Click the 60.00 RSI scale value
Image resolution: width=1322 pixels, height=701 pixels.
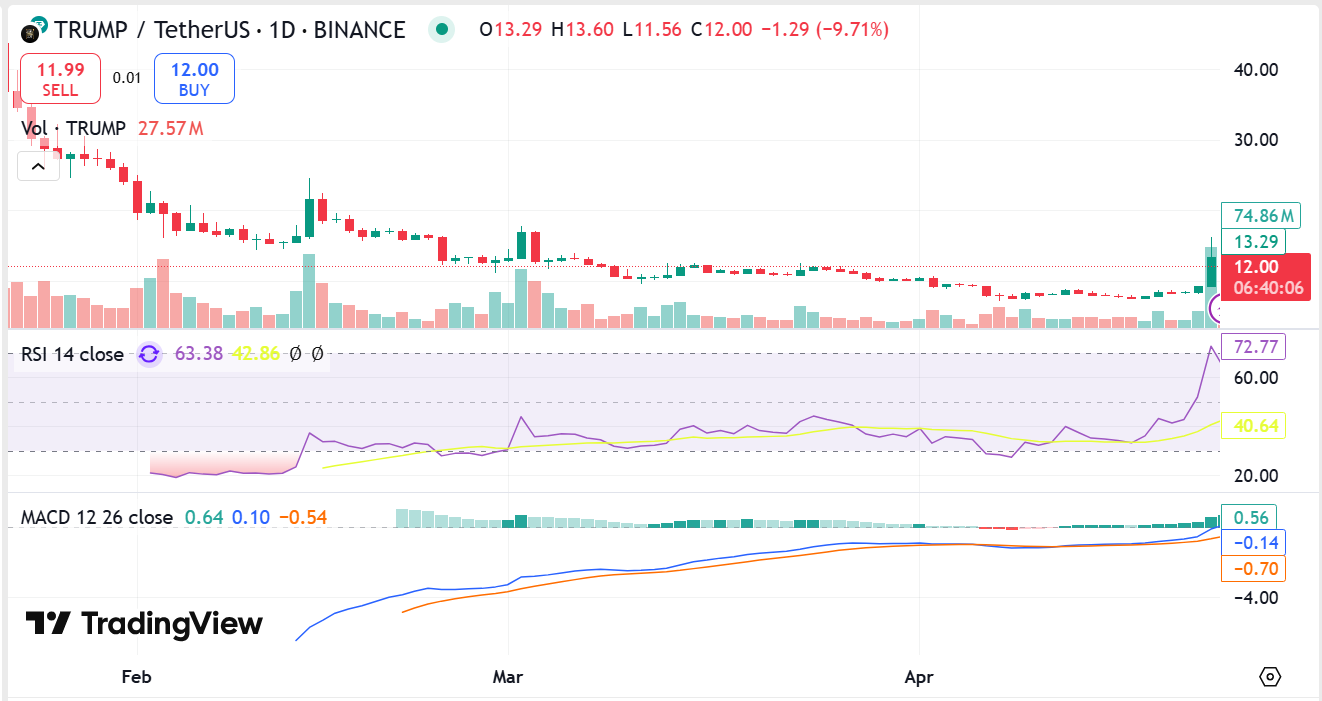coord(1256,377)
